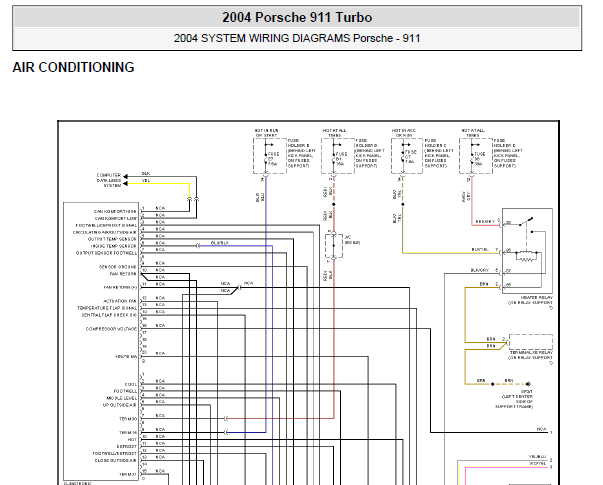Click the 'TERM 30' pin label
The width and height of the screenshot is (603, 485).
[x=128, y=419]
